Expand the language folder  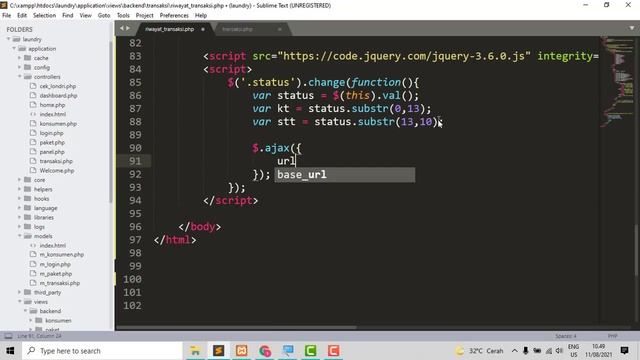tap(19, 208)
